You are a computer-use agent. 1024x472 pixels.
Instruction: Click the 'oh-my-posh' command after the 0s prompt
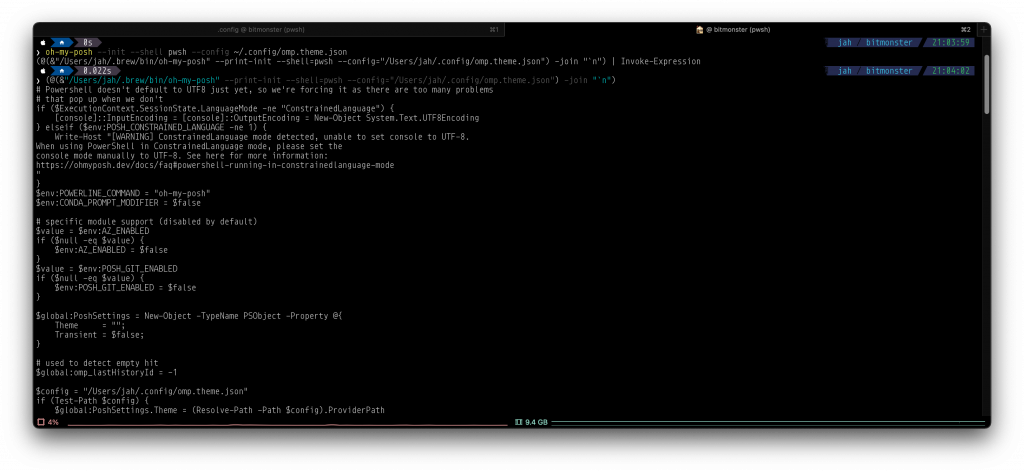coord(69,52)
